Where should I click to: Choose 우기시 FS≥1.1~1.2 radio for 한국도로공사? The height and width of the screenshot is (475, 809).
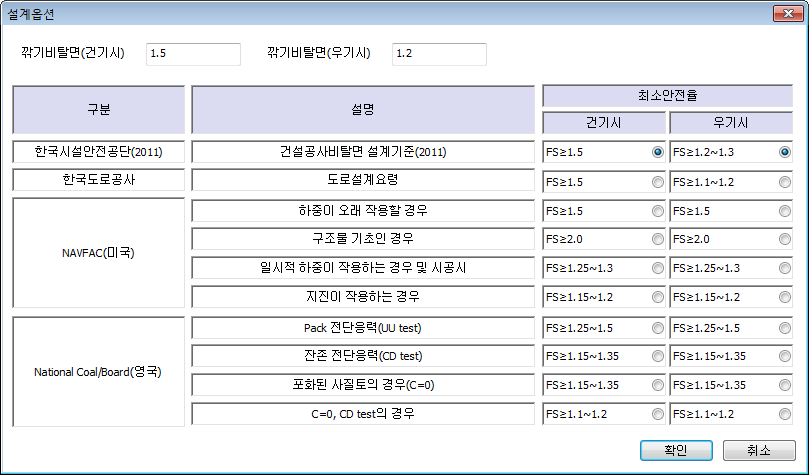point(785,182)
